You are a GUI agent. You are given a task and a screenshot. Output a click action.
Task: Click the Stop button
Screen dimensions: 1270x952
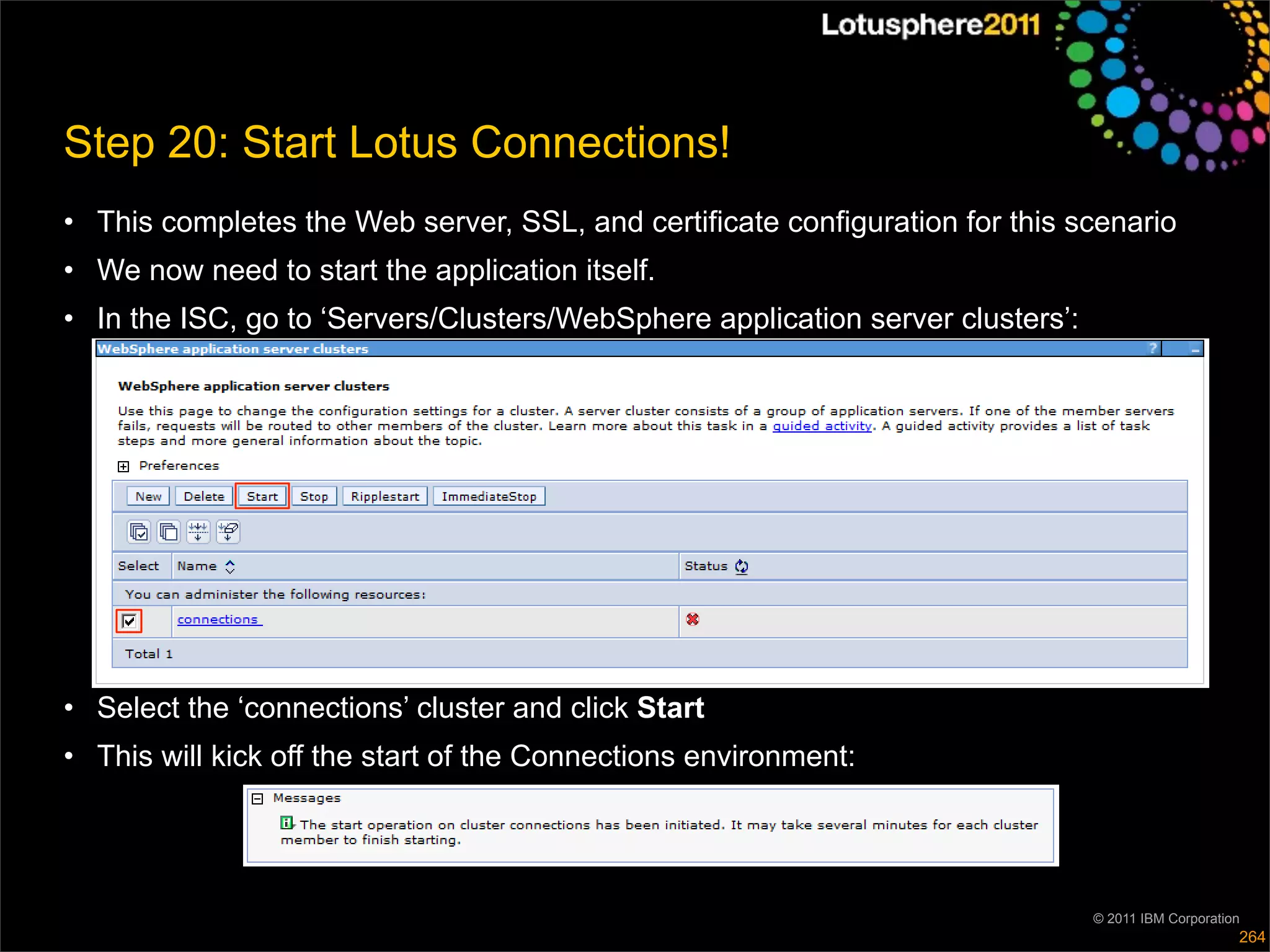[314, 496]
